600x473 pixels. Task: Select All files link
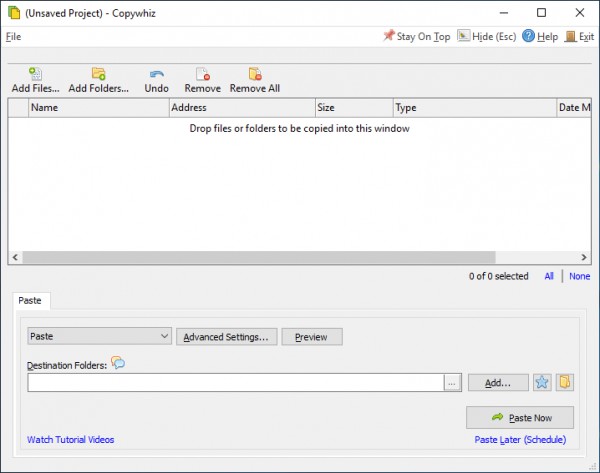549,276
